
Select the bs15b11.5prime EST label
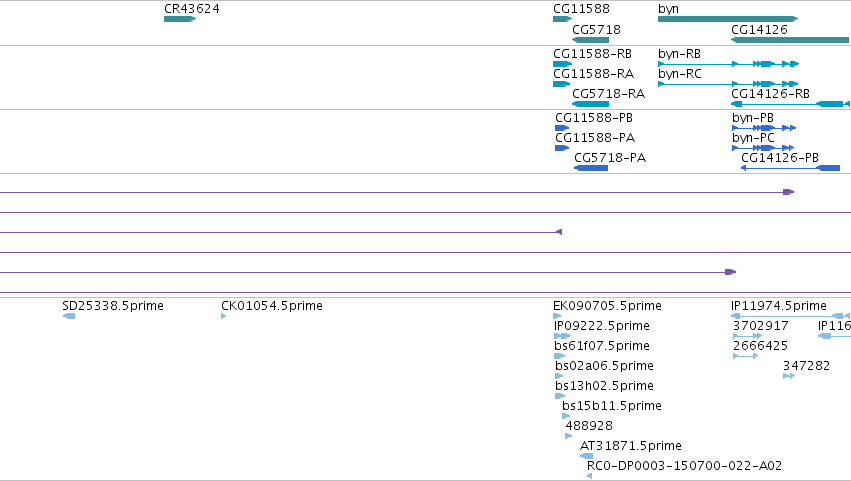[x=612, y=407]
